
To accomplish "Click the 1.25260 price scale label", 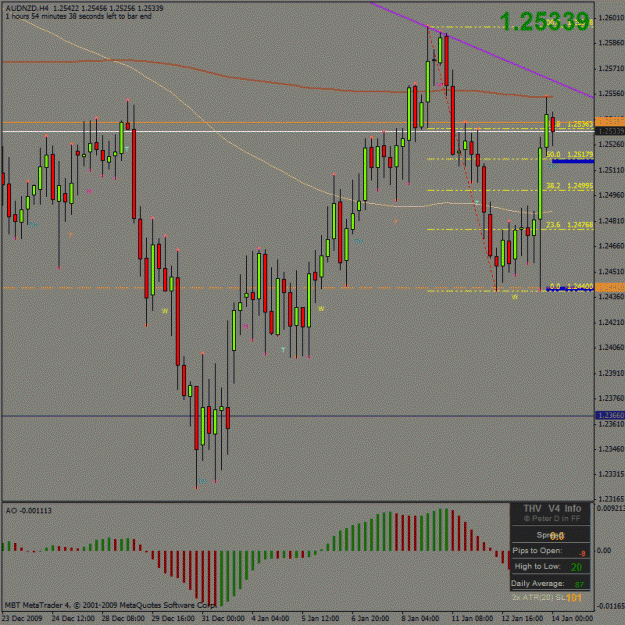I will pos(611,144).
